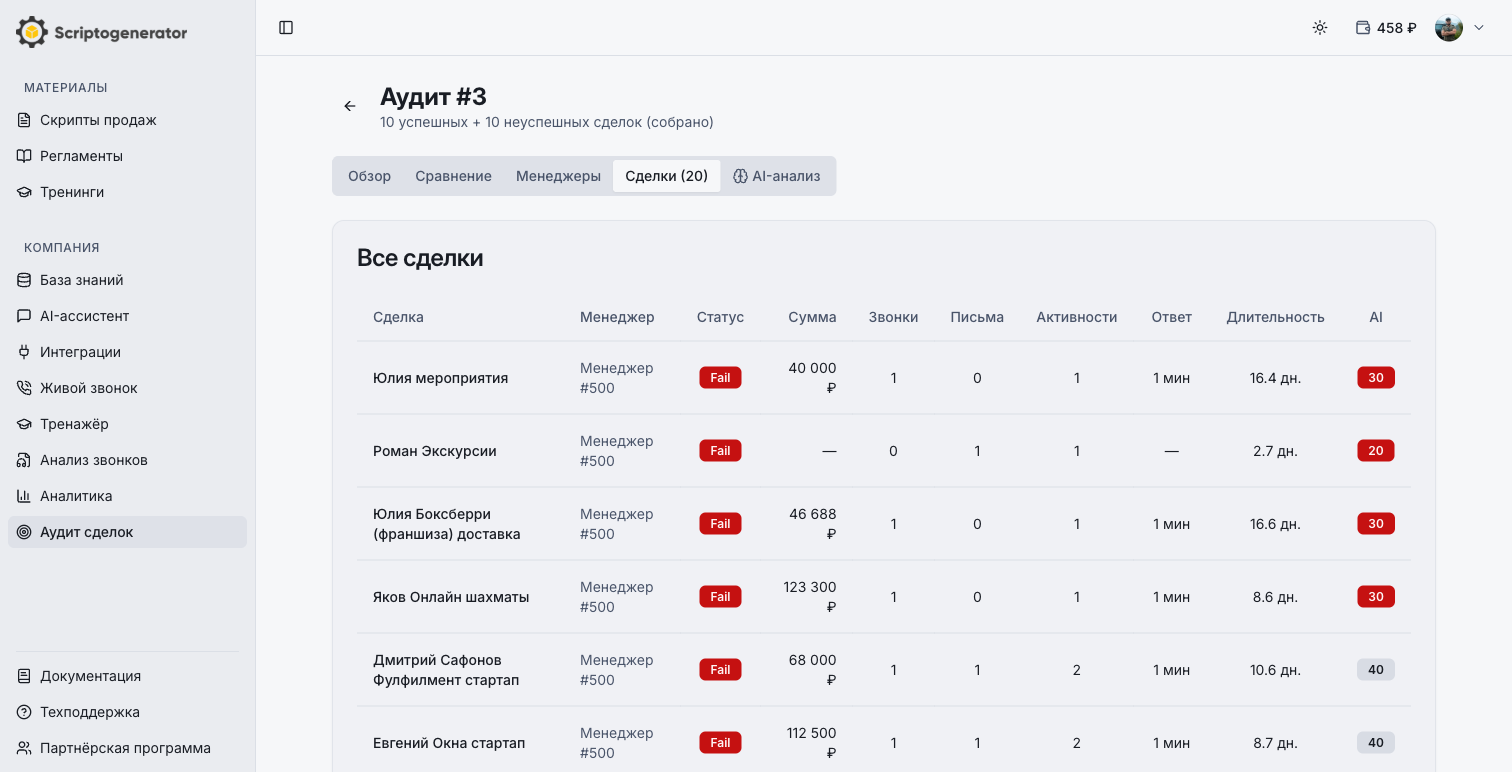Go to Тренинги section

pyautogui.click(x=72, y=192)
